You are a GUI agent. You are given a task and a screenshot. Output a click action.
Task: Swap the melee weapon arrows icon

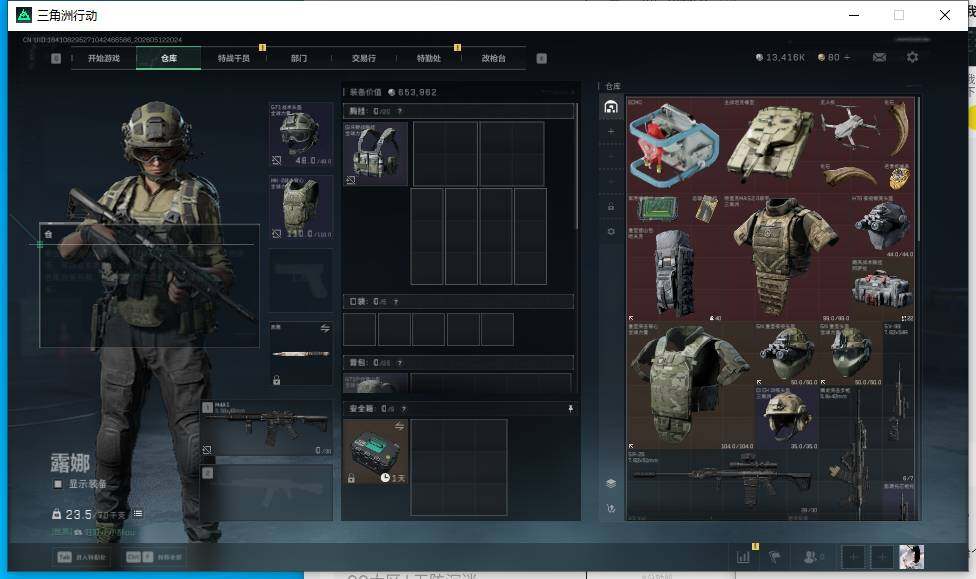pyautogui.click(x=325, y=328)
